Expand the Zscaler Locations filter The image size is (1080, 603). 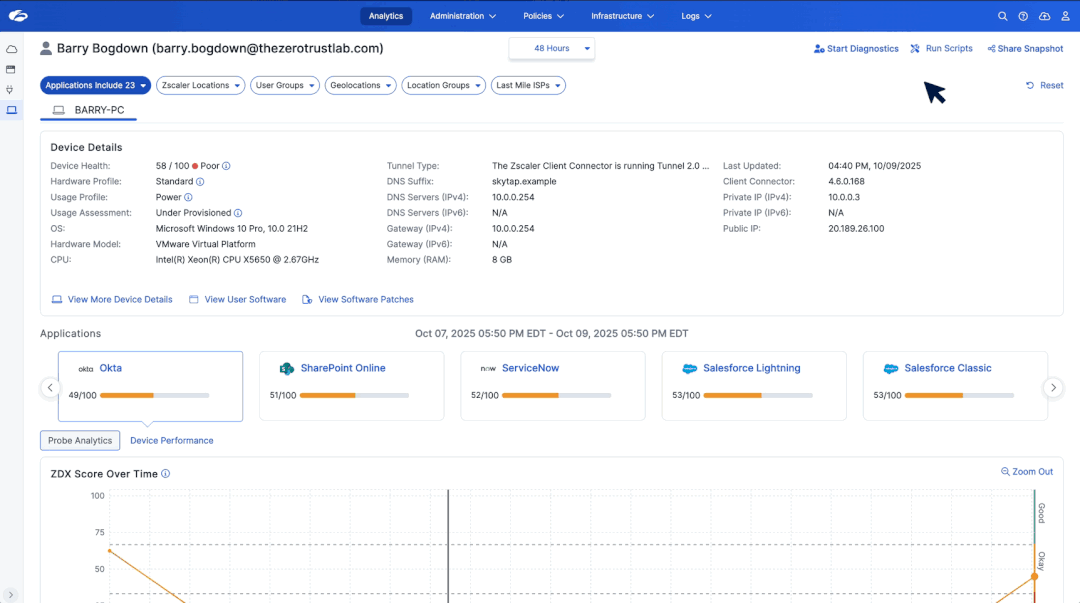[x=201, y=86]
